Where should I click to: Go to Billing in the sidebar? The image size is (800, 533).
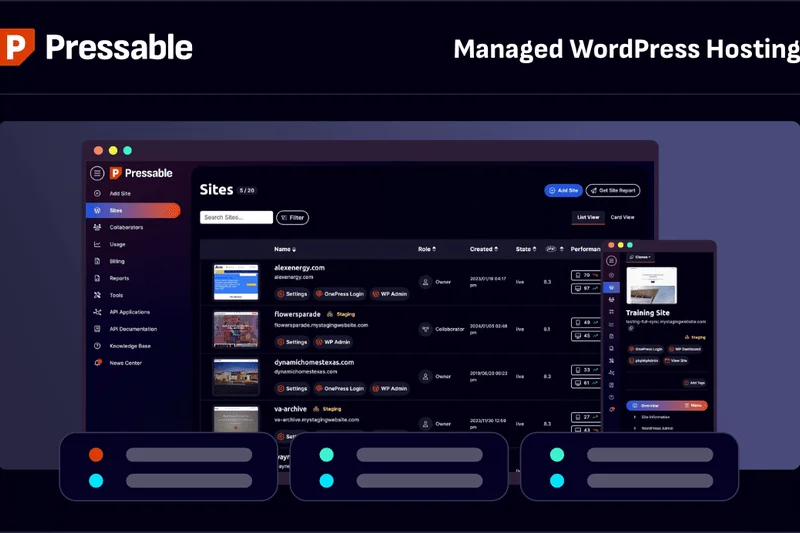(x=117, y=261)
